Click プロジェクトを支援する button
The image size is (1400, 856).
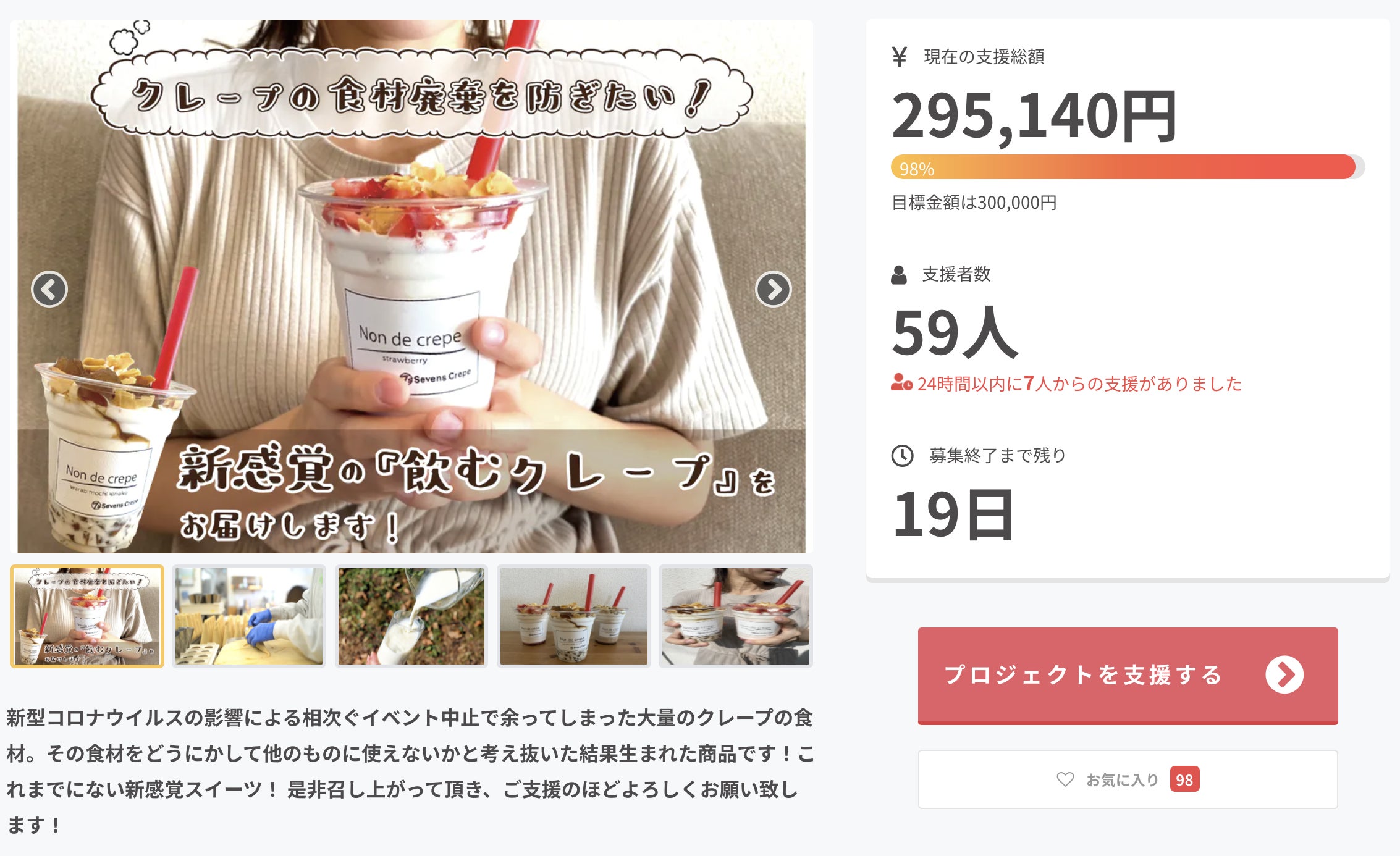tap(1128, 676)
